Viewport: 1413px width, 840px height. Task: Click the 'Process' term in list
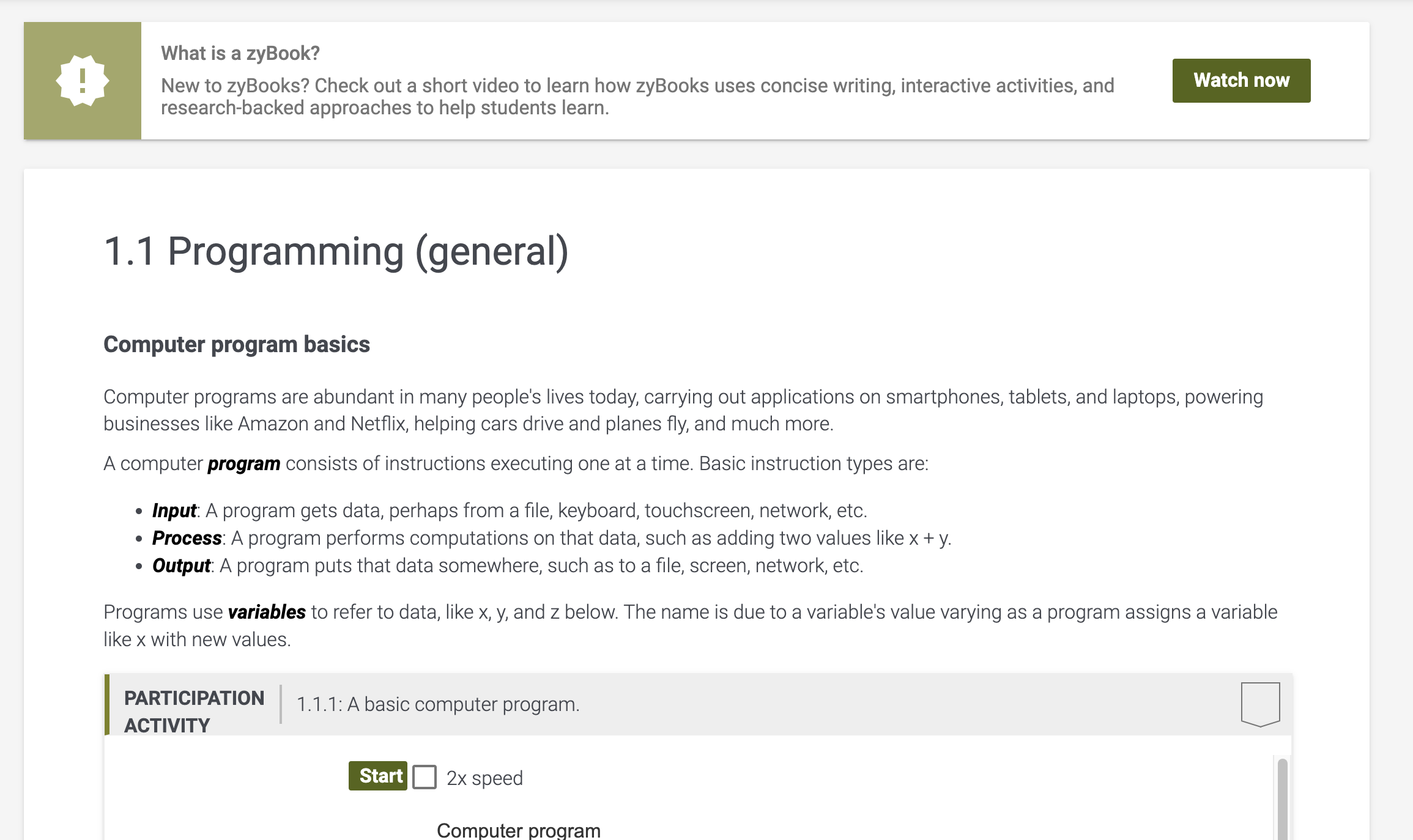click(x=187, y=537)
